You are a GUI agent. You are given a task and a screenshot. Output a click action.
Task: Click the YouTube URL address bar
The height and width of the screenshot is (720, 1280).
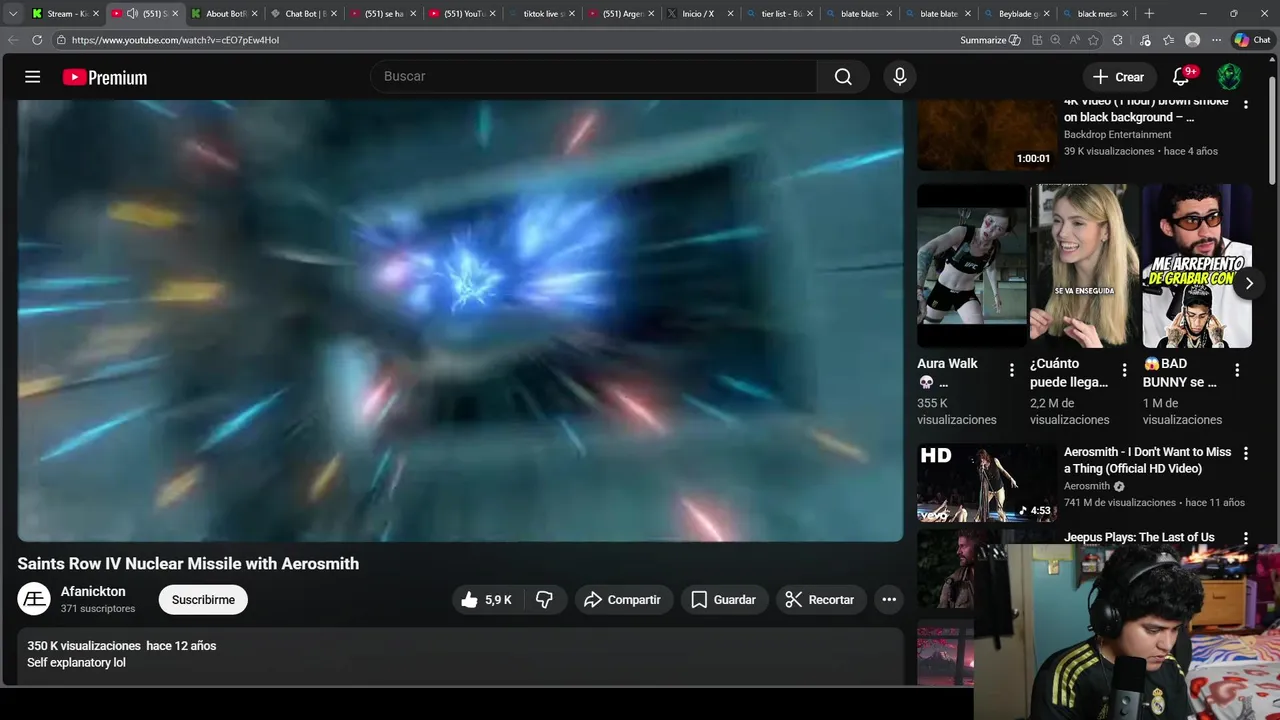point(500,40)
